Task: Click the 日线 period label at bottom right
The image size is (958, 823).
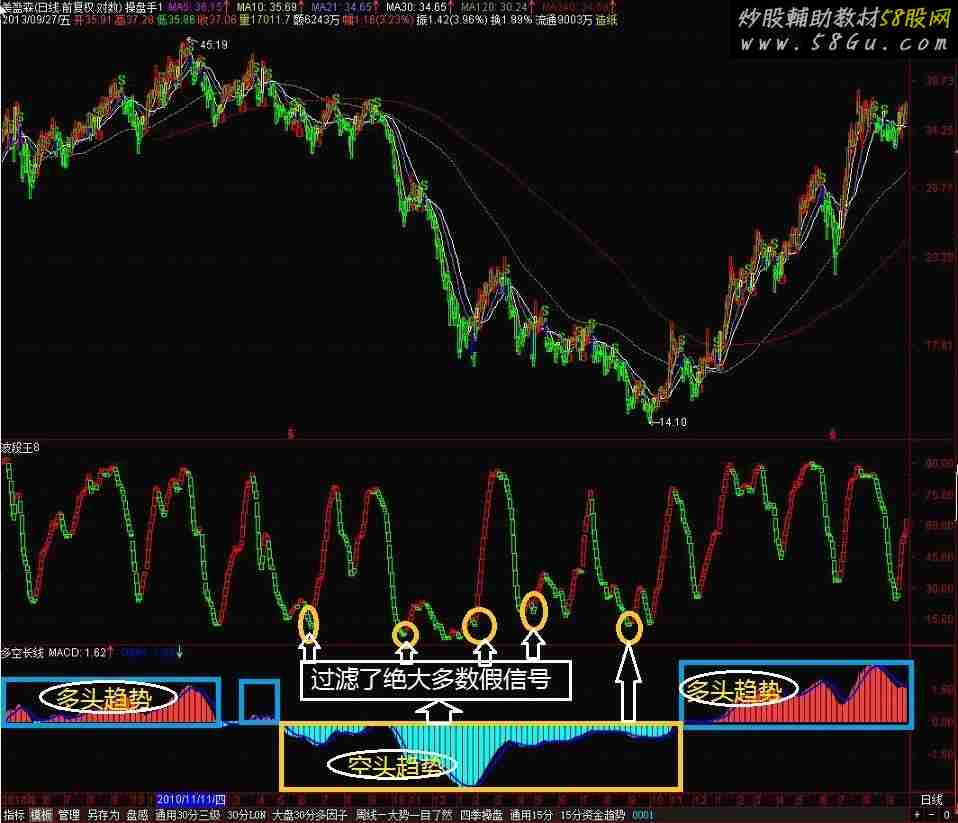Action: 932,799
